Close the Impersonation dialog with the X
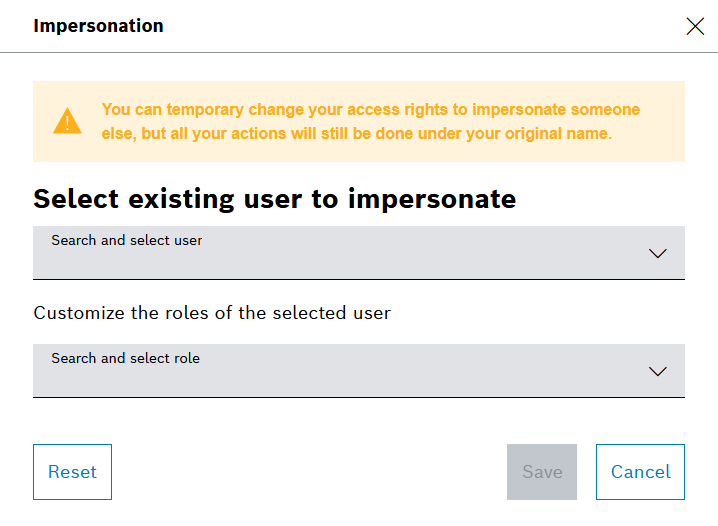This screenshot has height=526, width=718. (695, 27)
